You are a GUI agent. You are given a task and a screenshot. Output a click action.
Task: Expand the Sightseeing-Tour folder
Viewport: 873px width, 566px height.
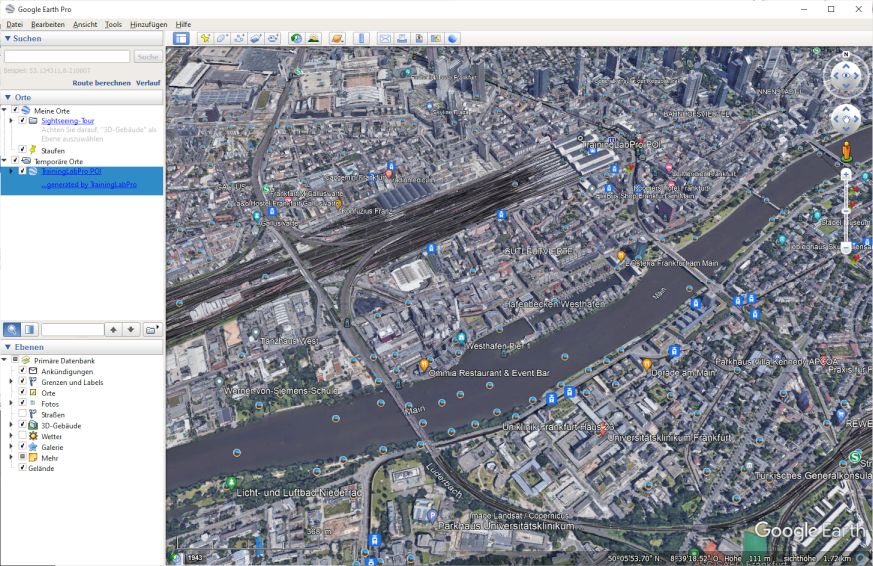(11, 120)
